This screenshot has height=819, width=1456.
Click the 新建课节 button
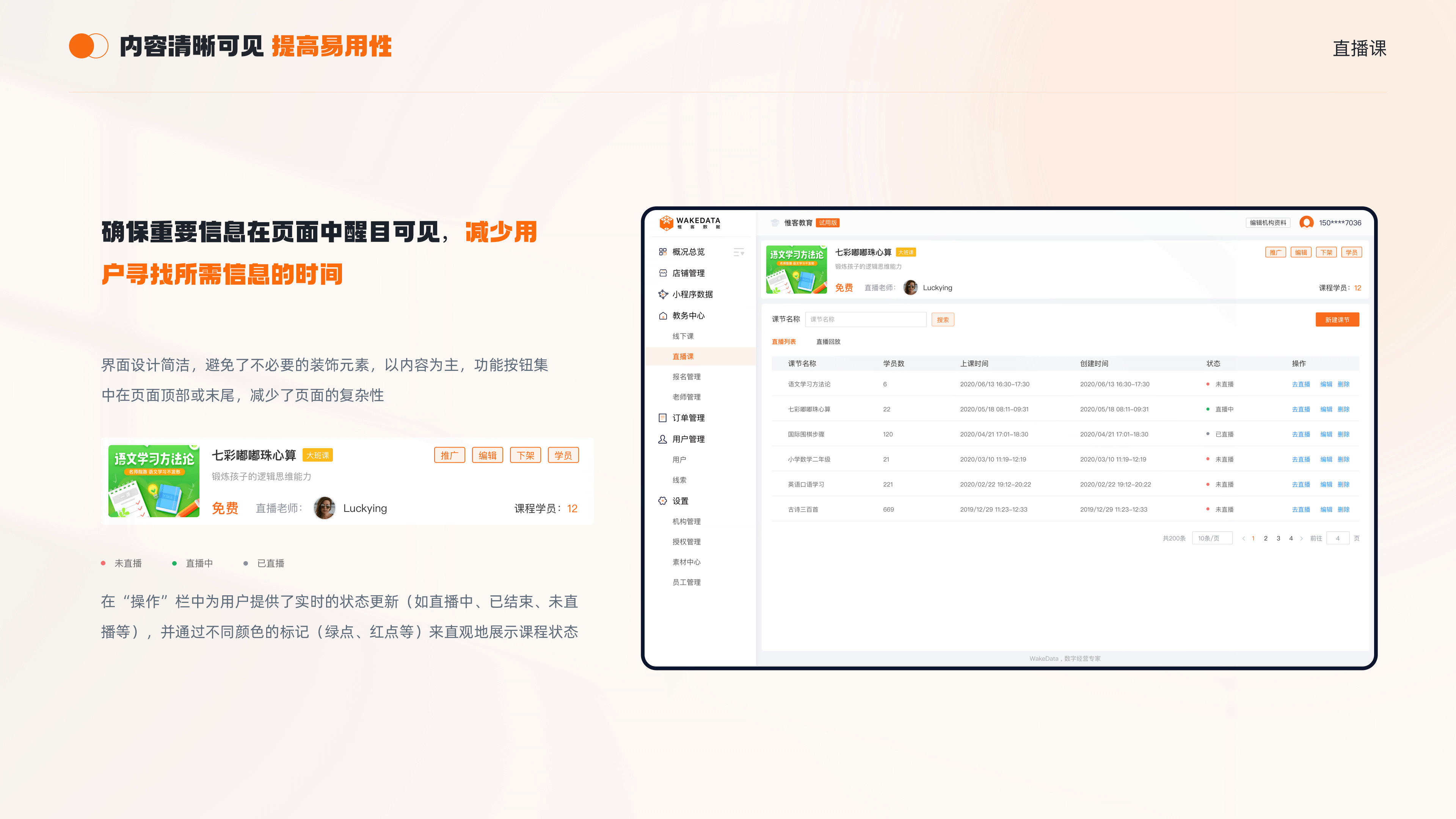click(1337, 319)
